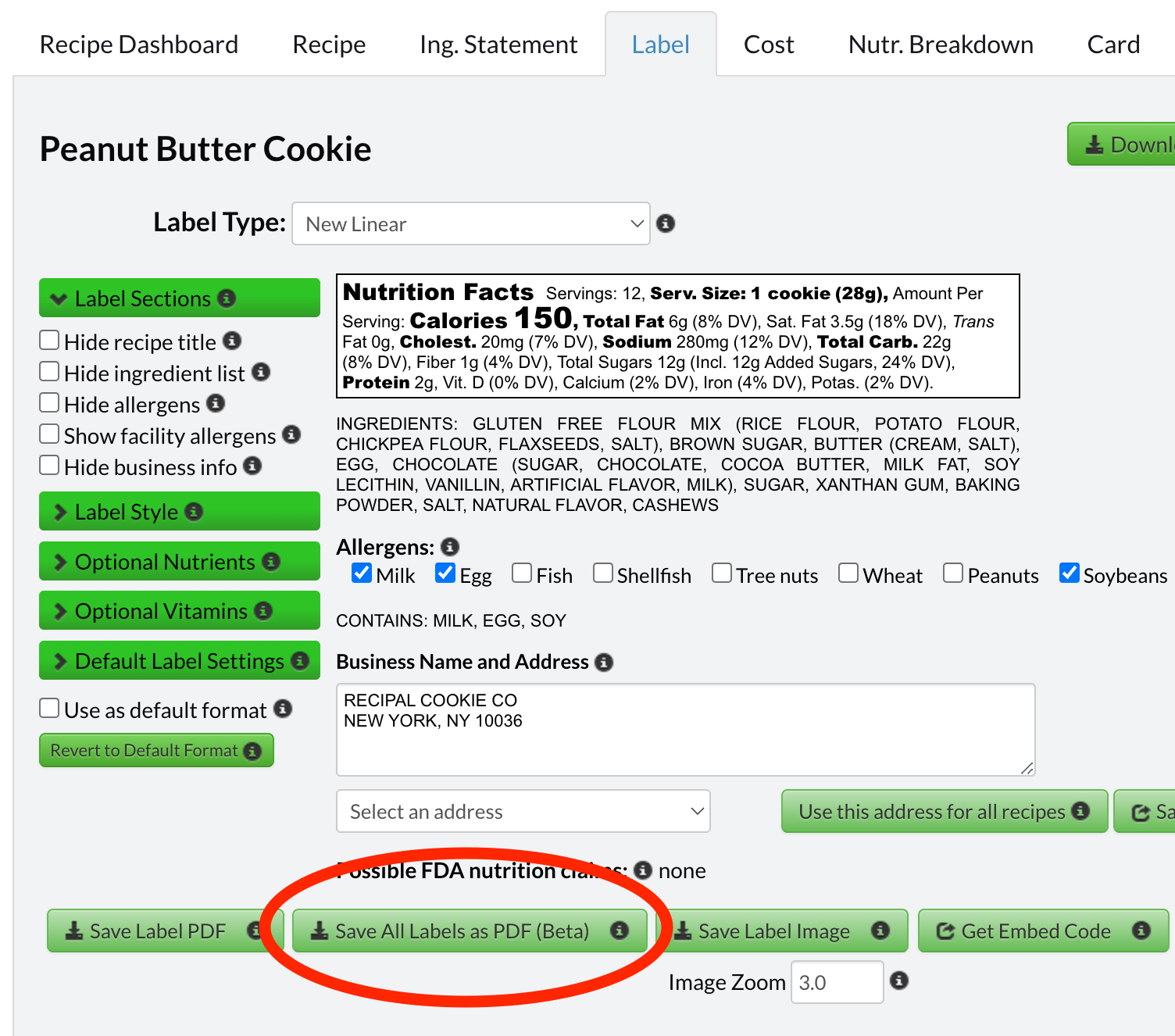This screenshot has width=1175, height=1036.
Task: Click Revert to Default Format button
Action: coord(155,751)
